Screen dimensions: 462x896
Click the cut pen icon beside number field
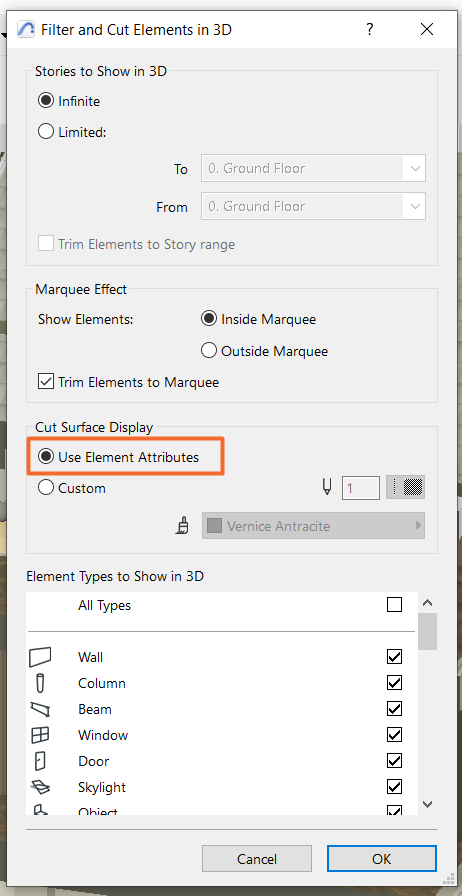click(x=327, y=487)
